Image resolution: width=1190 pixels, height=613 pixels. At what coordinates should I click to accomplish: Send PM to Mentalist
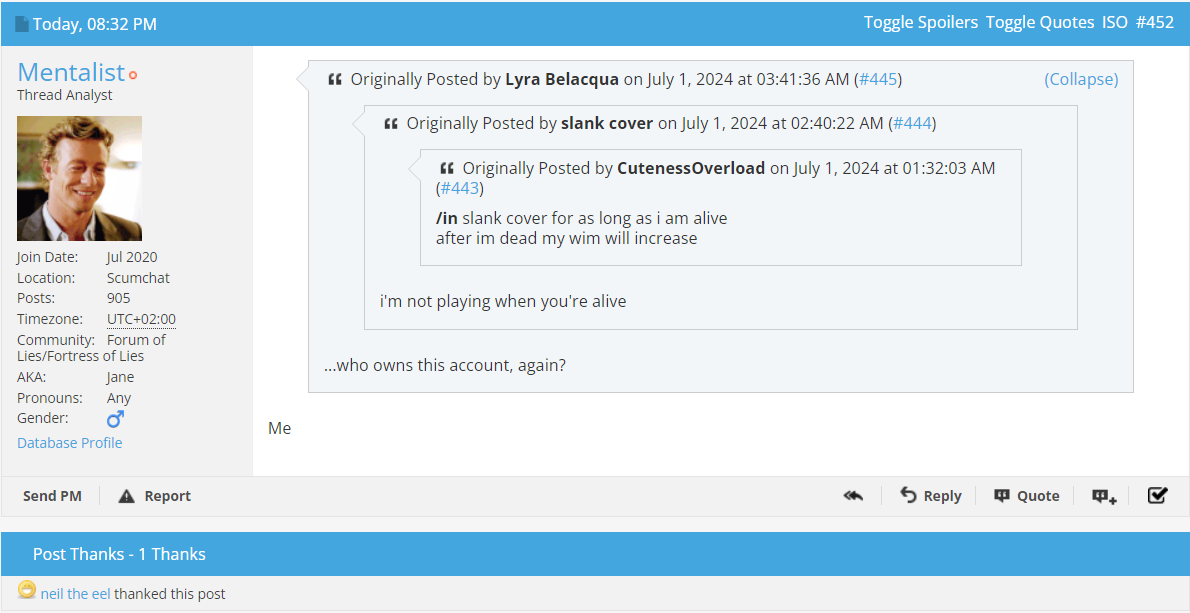coord(52,496)
